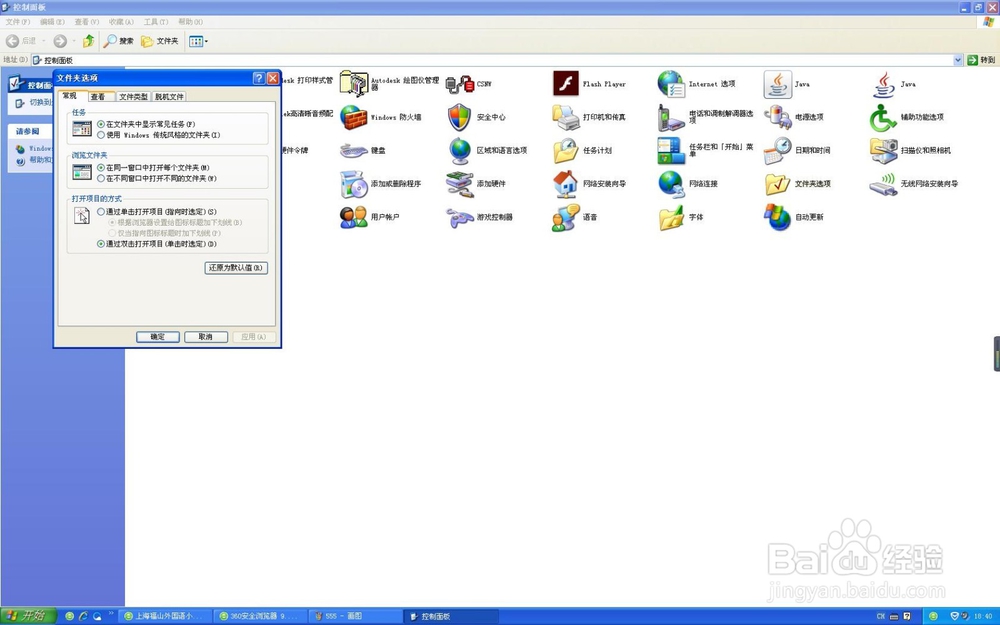Screen dimensions: 1000x625
Task: Open 辅助功能选项 wheelchair icon
Action: click(x=883, y=117)
